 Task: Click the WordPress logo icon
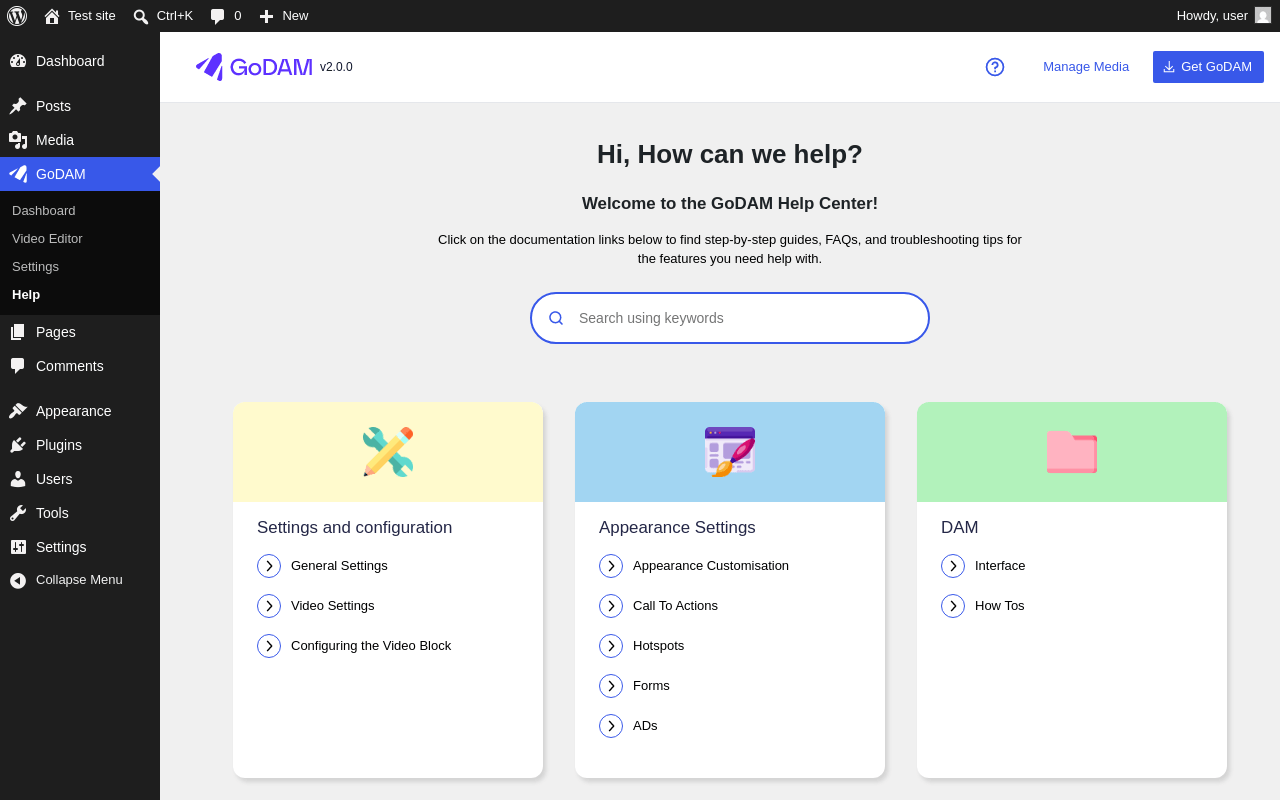17,16
